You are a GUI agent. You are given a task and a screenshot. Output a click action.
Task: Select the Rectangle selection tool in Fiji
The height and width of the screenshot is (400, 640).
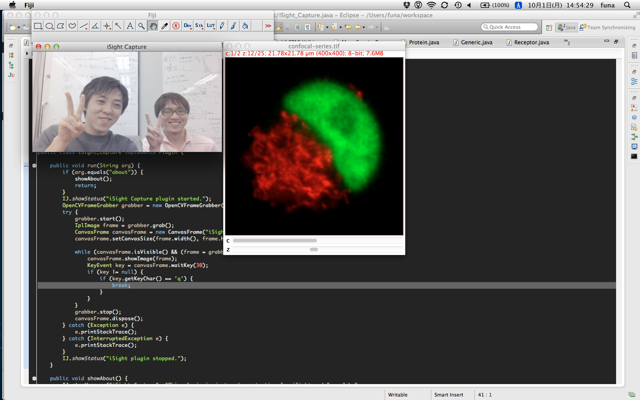click(38, 27)
